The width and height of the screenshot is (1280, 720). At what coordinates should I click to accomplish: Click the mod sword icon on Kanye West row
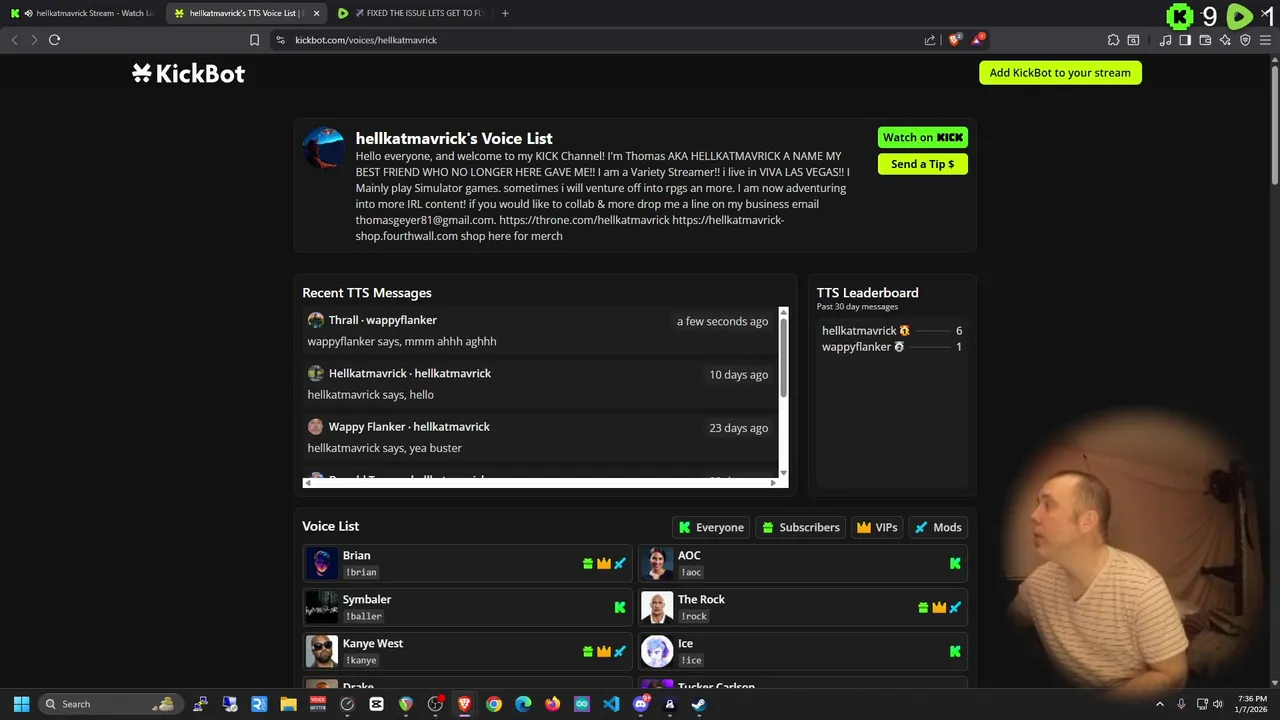(x=620, y=651)
